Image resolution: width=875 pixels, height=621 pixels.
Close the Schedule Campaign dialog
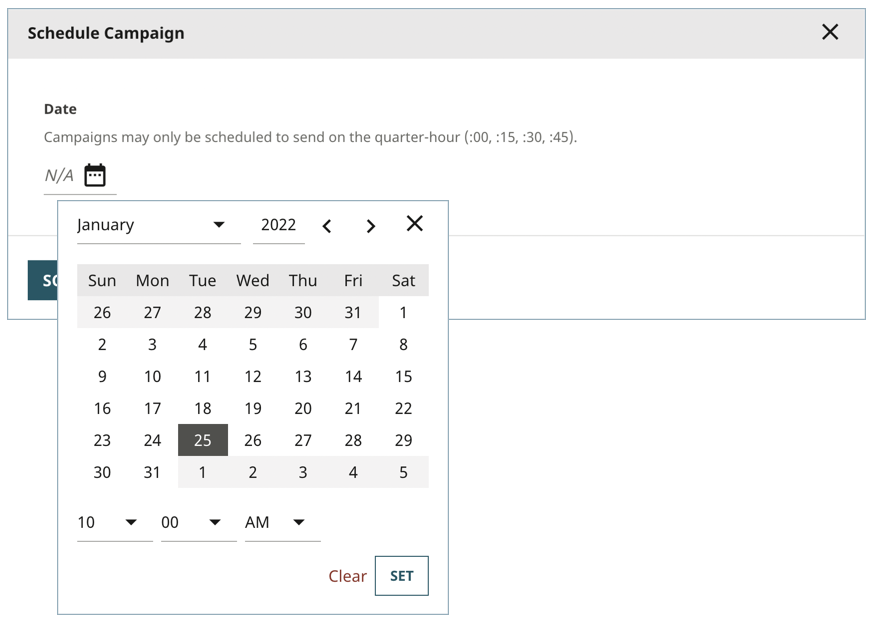830,32
